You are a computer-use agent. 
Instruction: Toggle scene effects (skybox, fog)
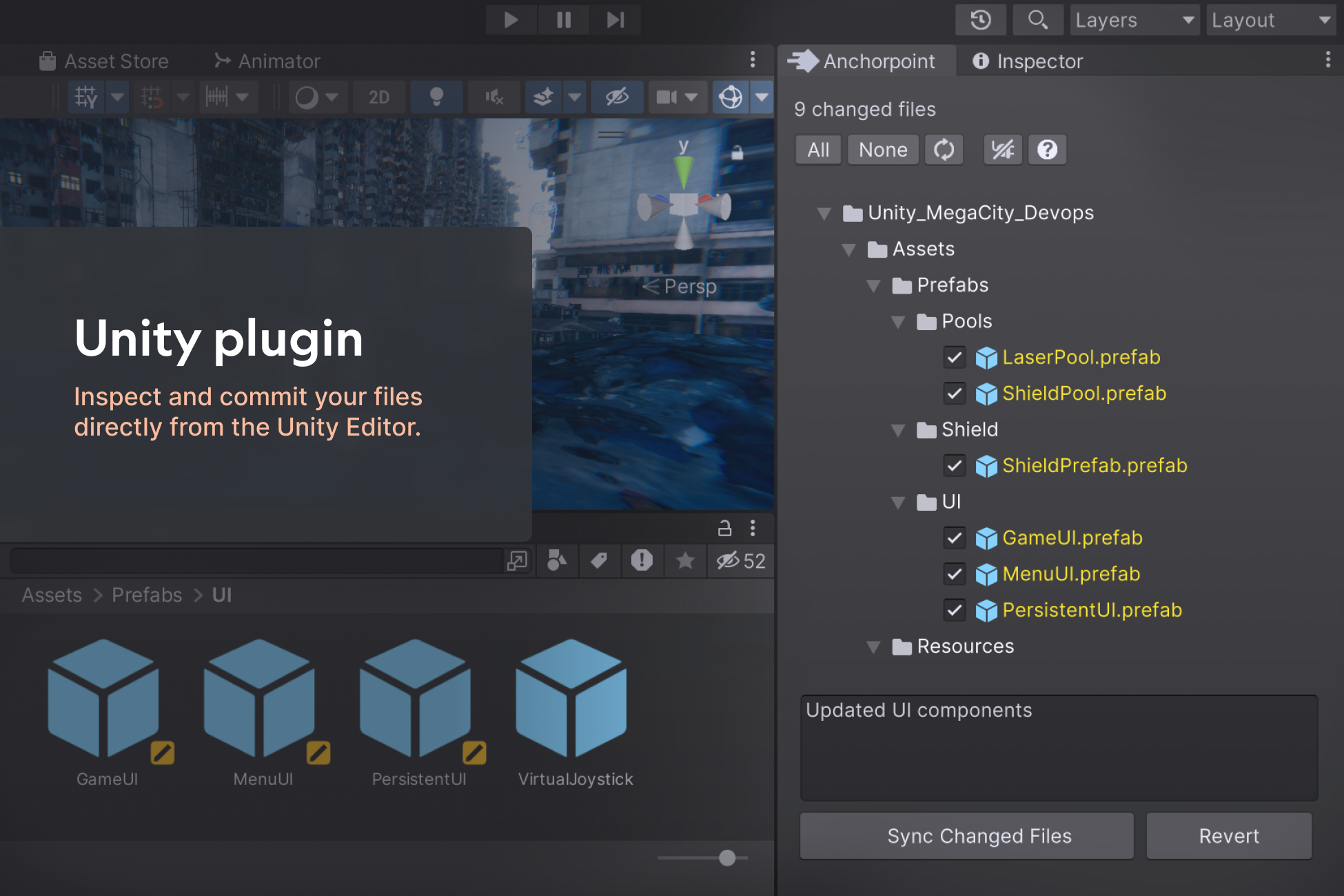[x=544, y=97]
